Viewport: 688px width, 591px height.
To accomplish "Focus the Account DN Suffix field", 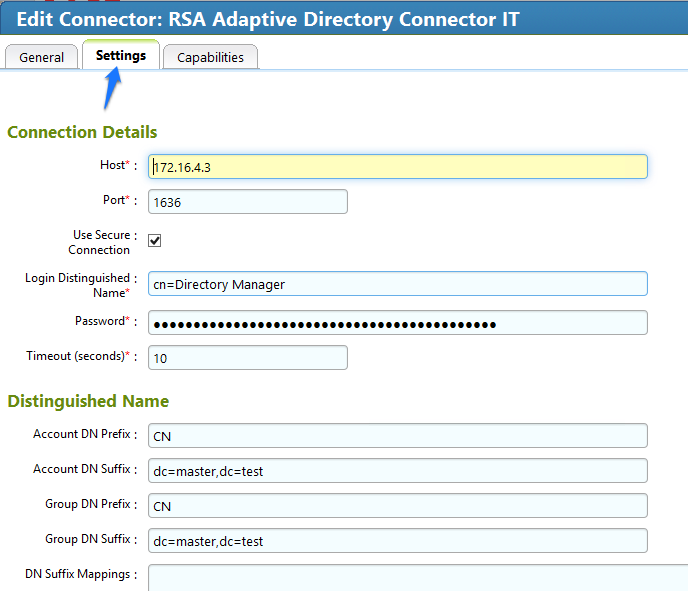I will coord(398,471).
